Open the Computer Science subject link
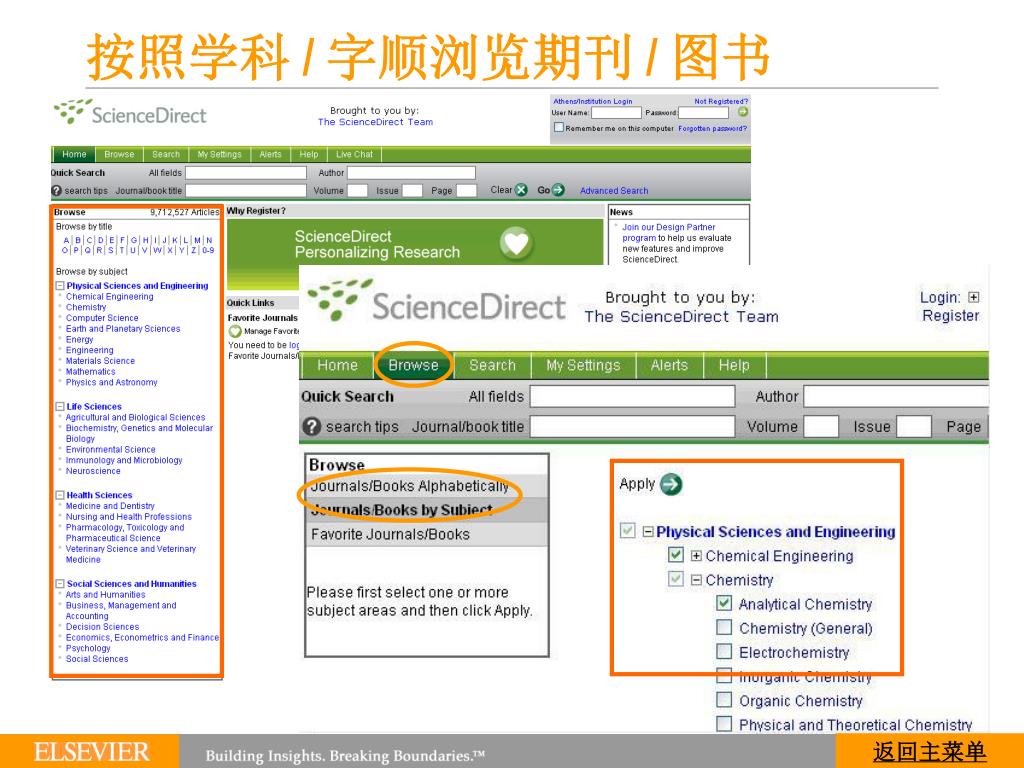Viewport: 1024px width, 768px height. click(102, 318)
